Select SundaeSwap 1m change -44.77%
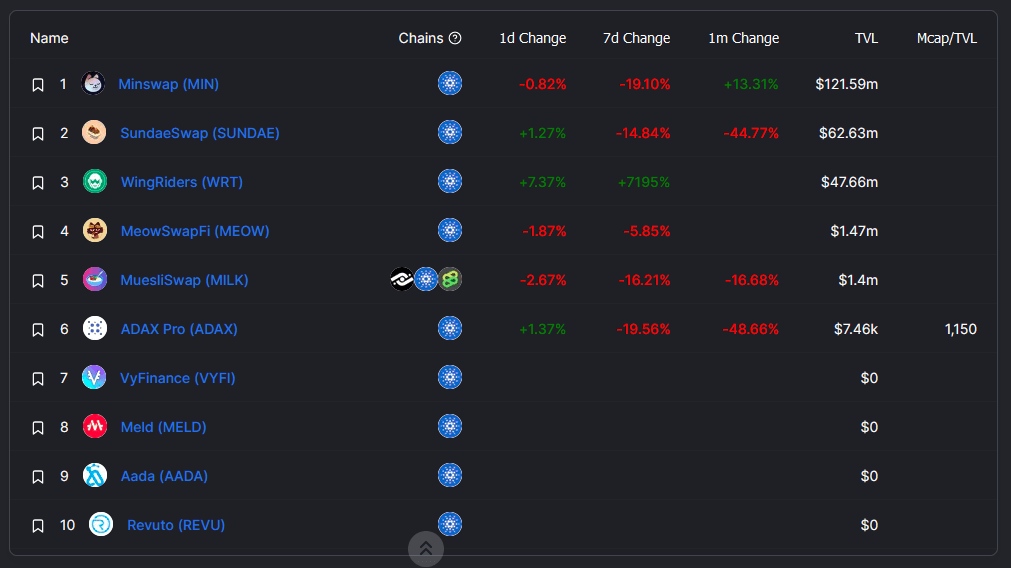Image resolution: width=1011 pixels, height=568 pixels. (x=751, y=133)
